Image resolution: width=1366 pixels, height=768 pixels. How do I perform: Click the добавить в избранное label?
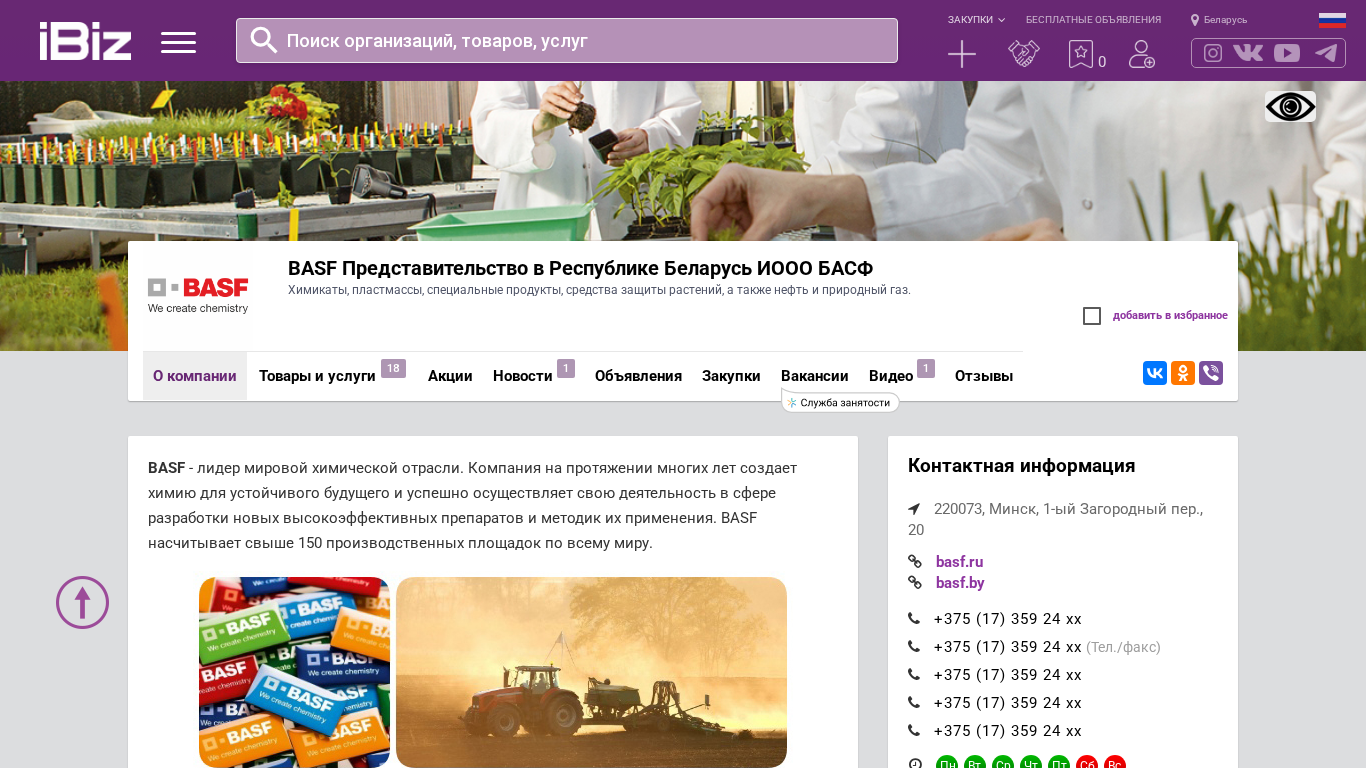(1170, 316)
